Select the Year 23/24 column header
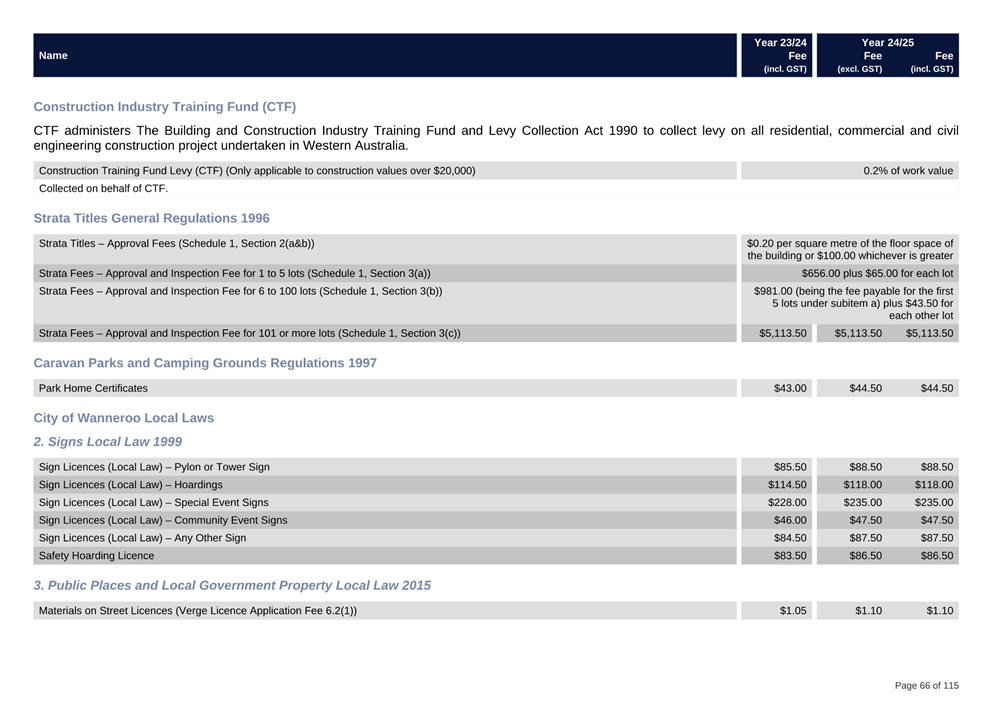This screenshot has height=702, width=992. click(779, 43)
